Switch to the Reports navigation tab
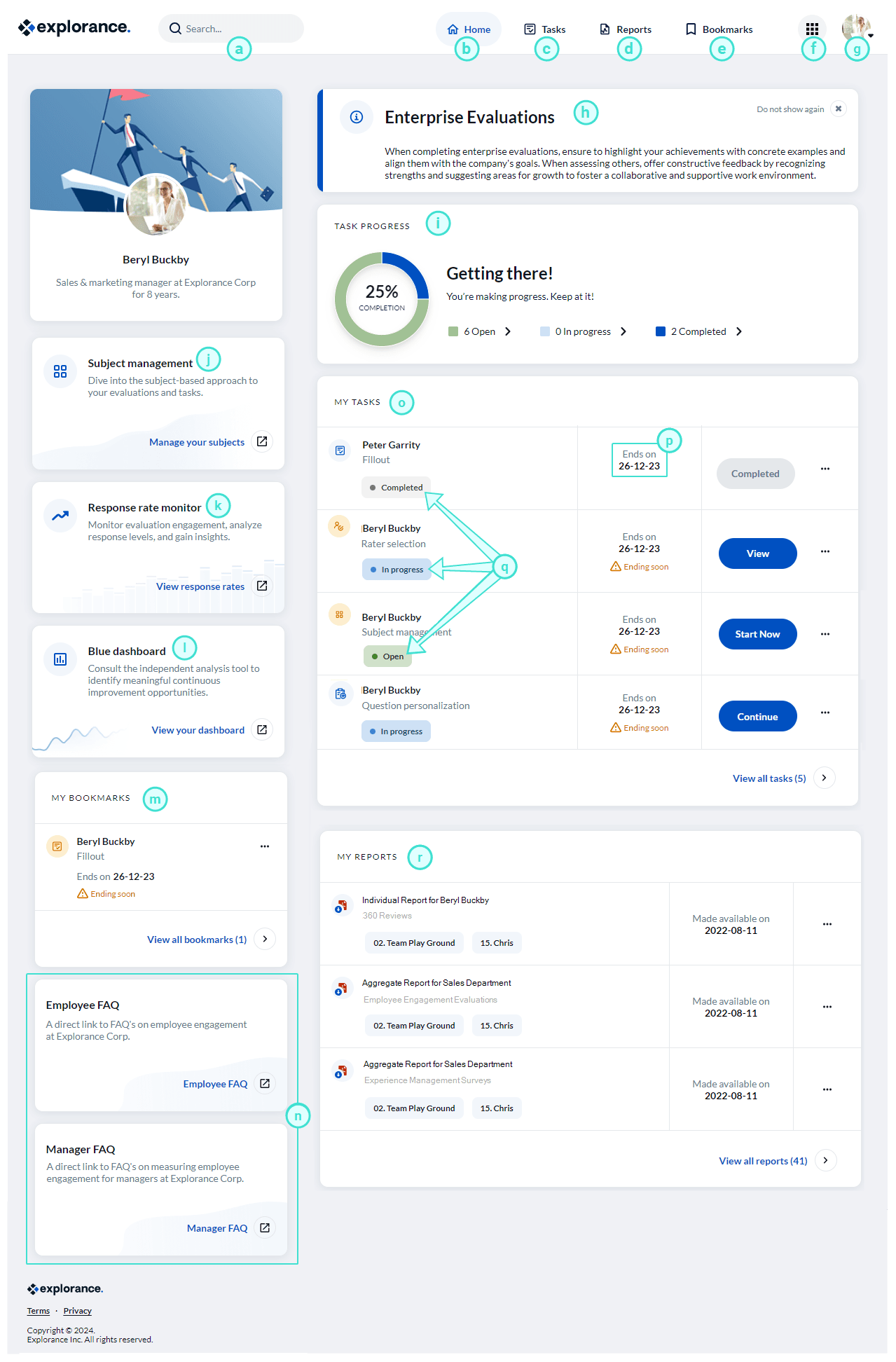This screenshot has width=896, height=1362. click(x=626, y=29)
